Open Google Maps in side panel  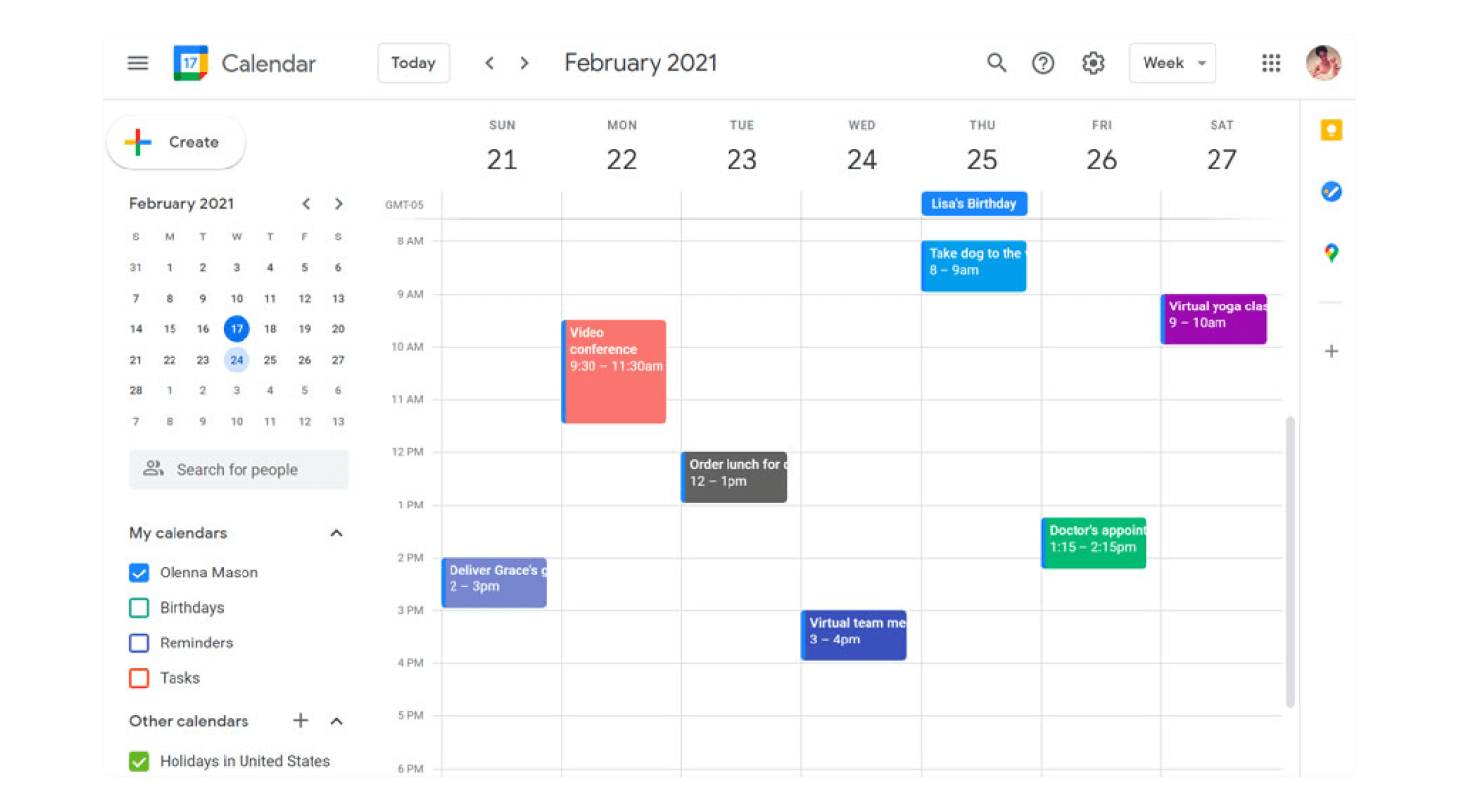pos(1331,253)
